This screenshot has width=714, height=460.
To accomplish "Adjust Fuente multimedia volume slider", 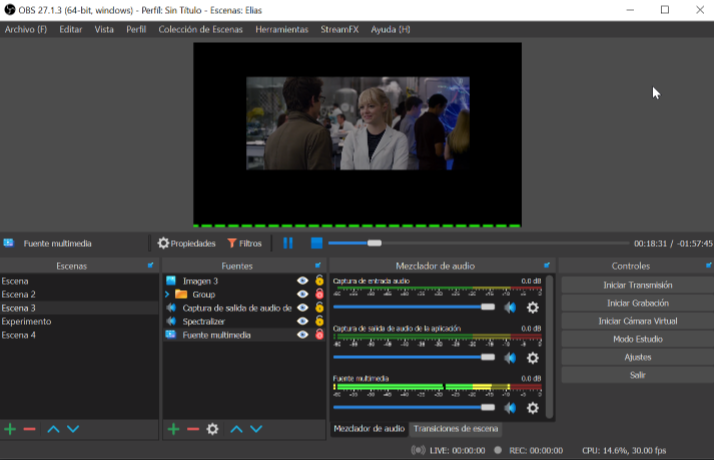I will pyautogui.click(x=414, y=407).
